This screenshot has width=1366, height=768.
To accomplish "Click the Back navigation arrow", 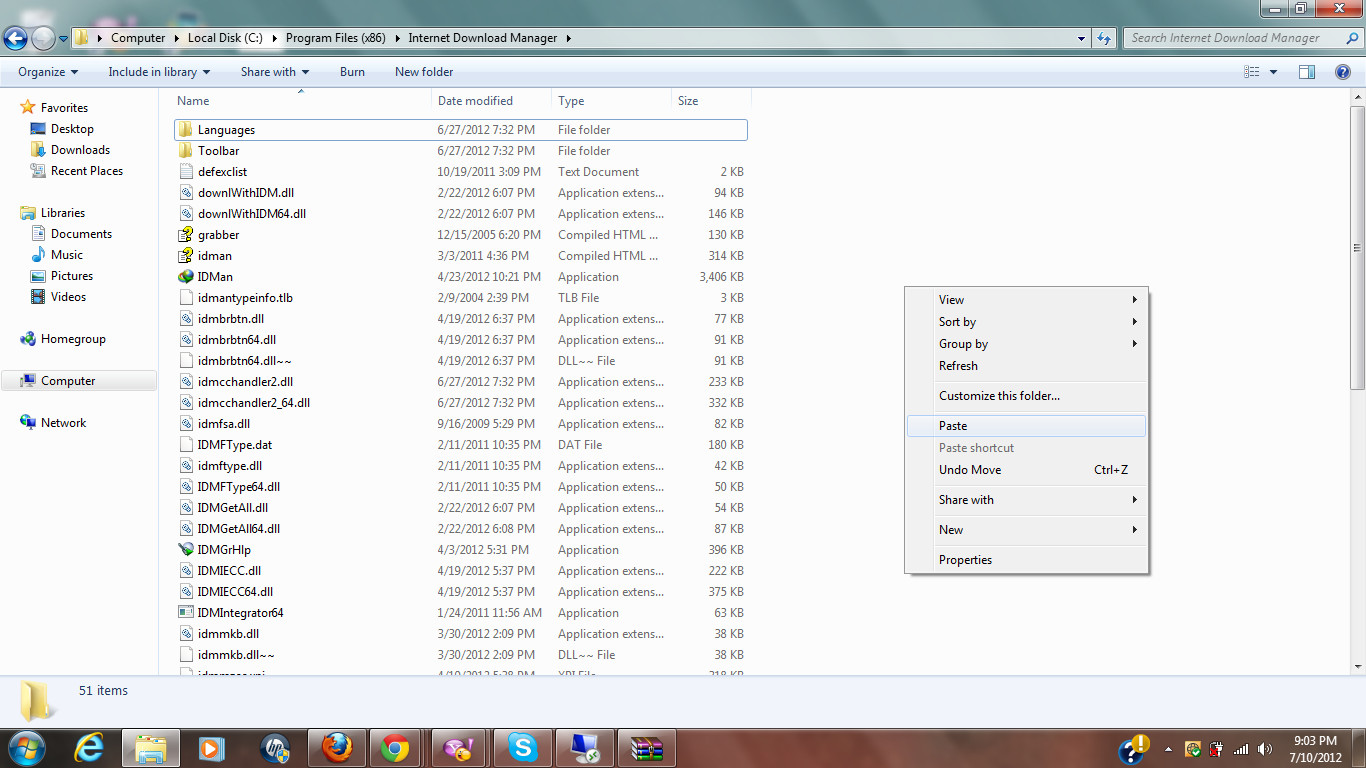I will pyautogui.click(x=16, y=39).
